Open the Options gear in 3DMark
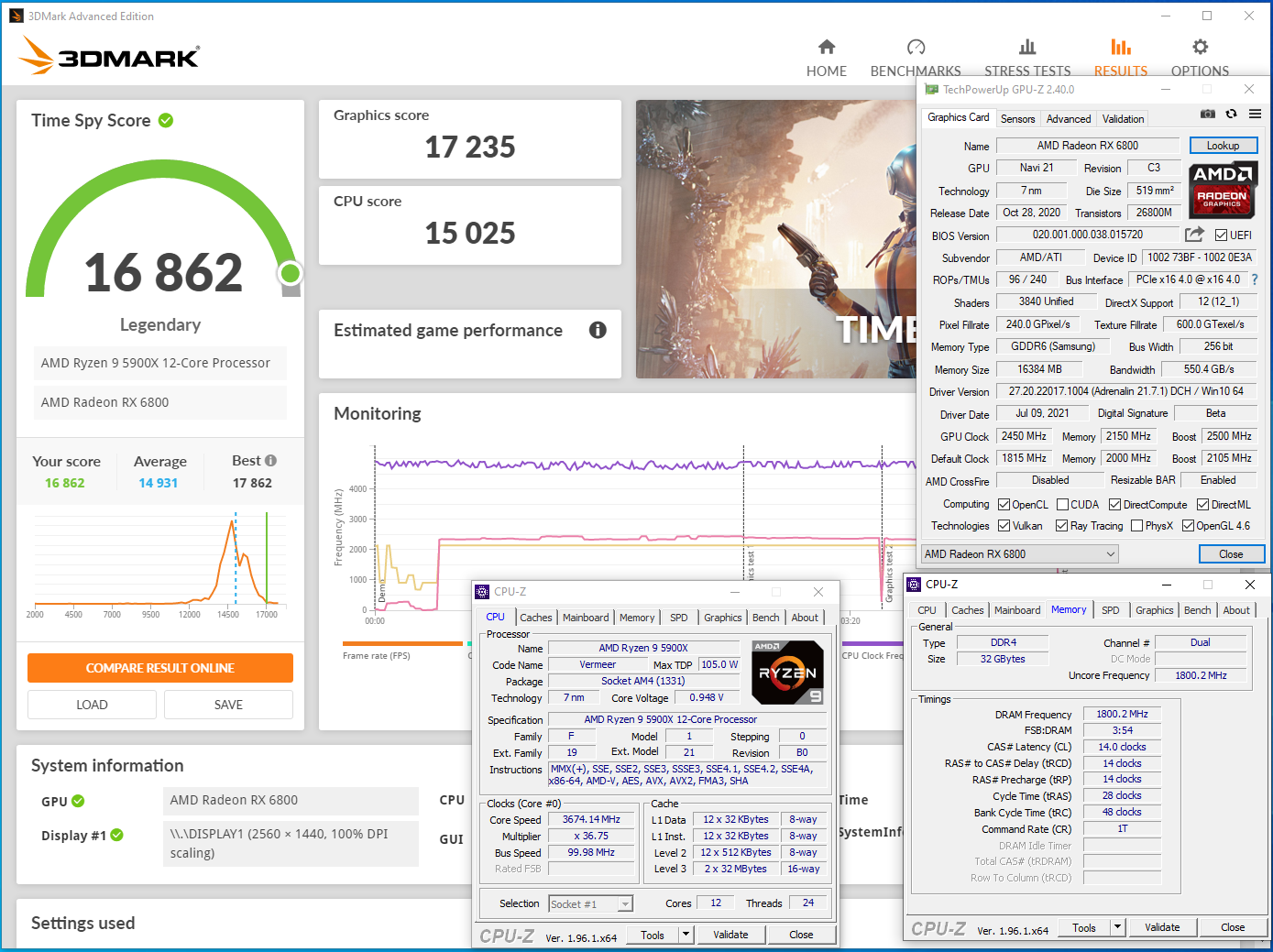The image size is (1273, 952). pyautogui.click(x=1200, y=59)
